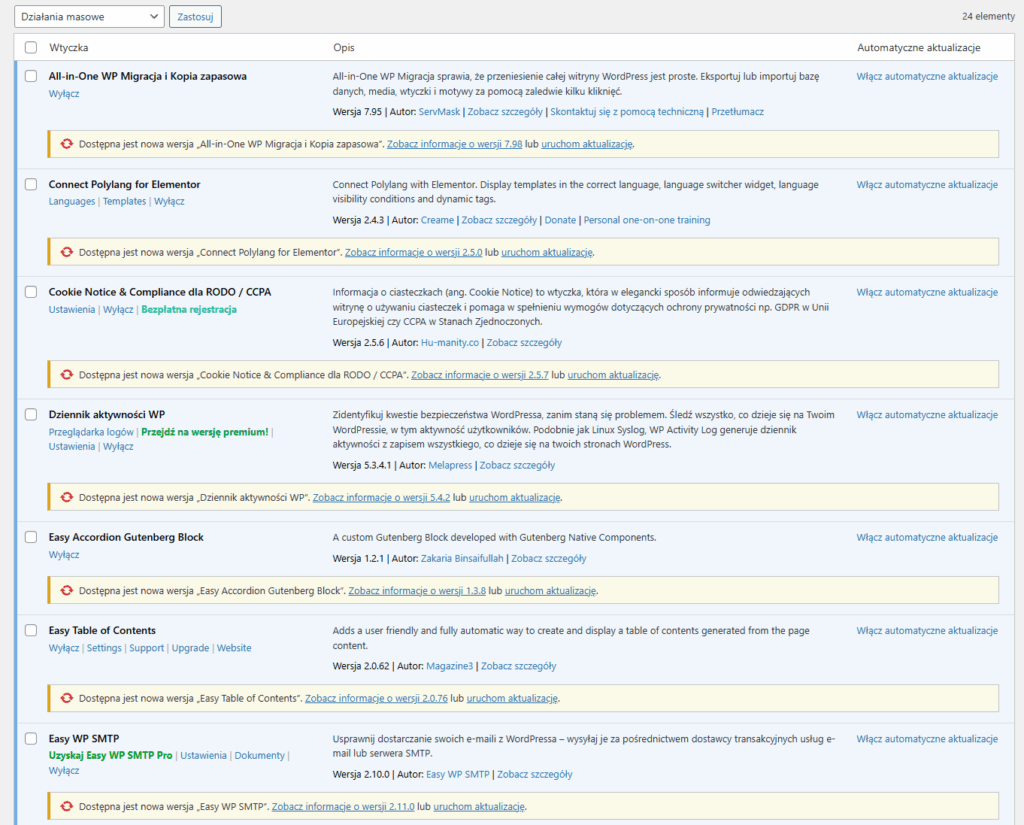This screenshot has height=825, width=1024.
Task: Click the update icon in Easy WP SMTP notice
Action: coord(66,806)
